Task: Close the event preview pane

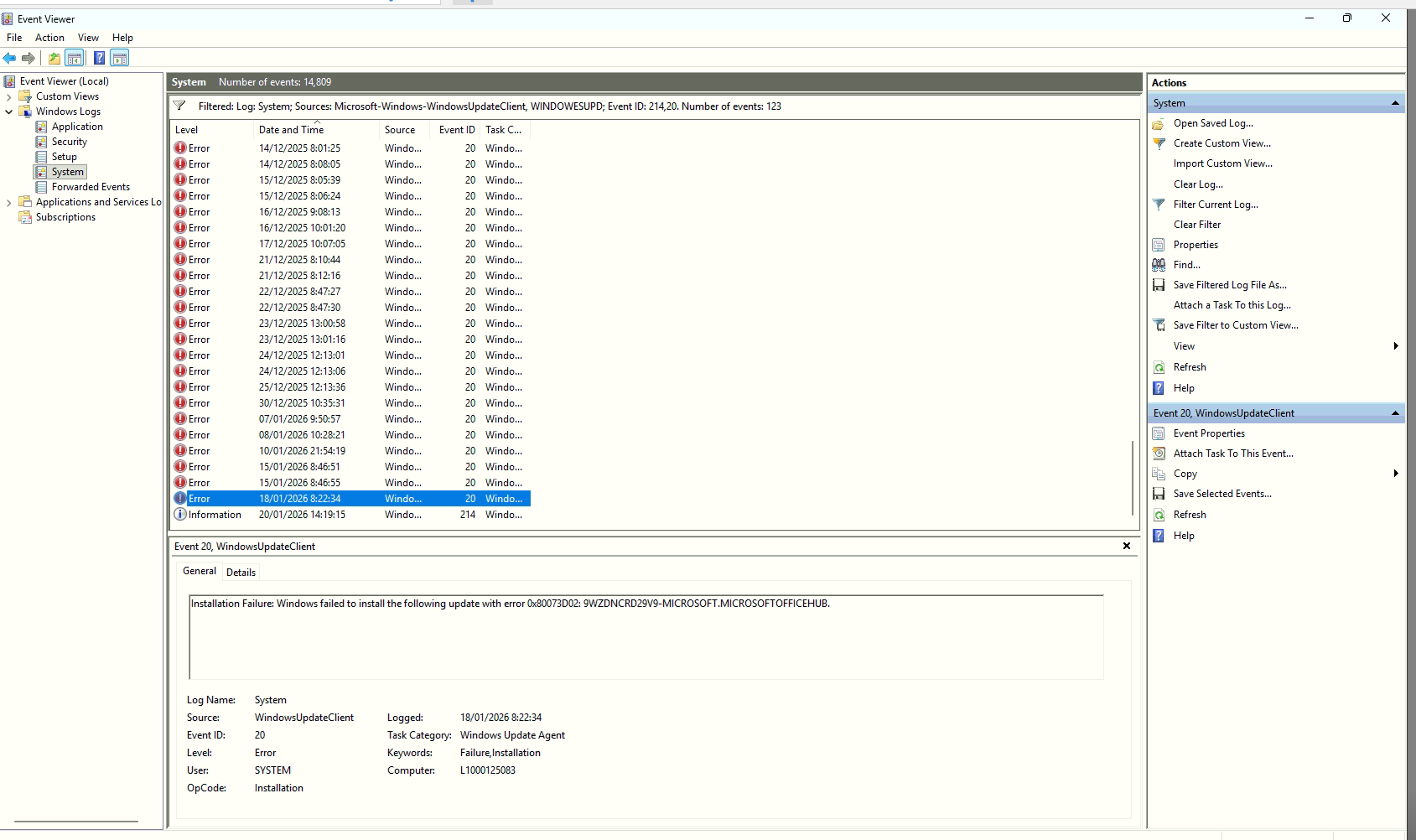Action: click(x=1127, y=546)
